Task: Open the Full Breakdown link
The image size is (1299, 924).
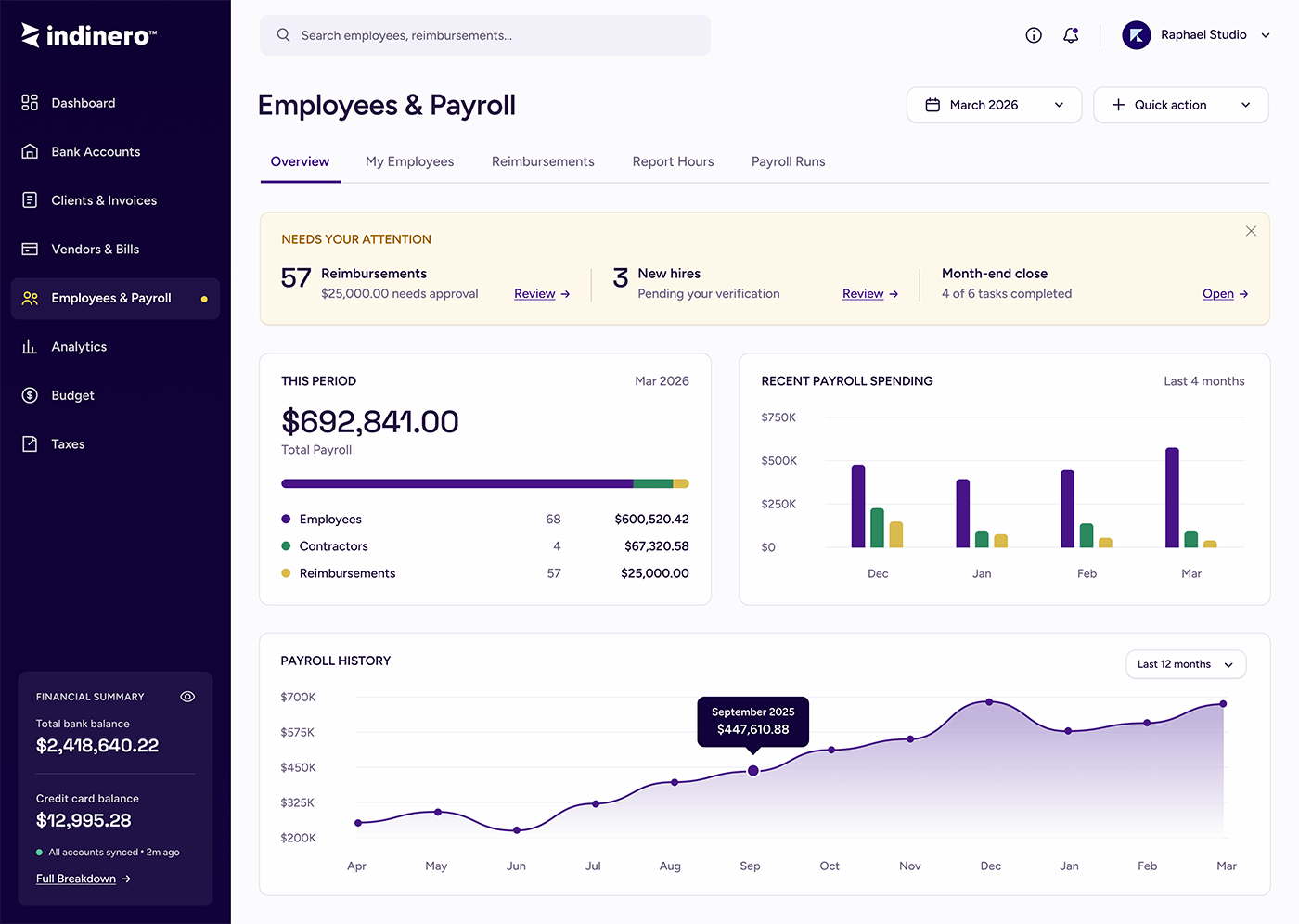Action: coord(76,879)
